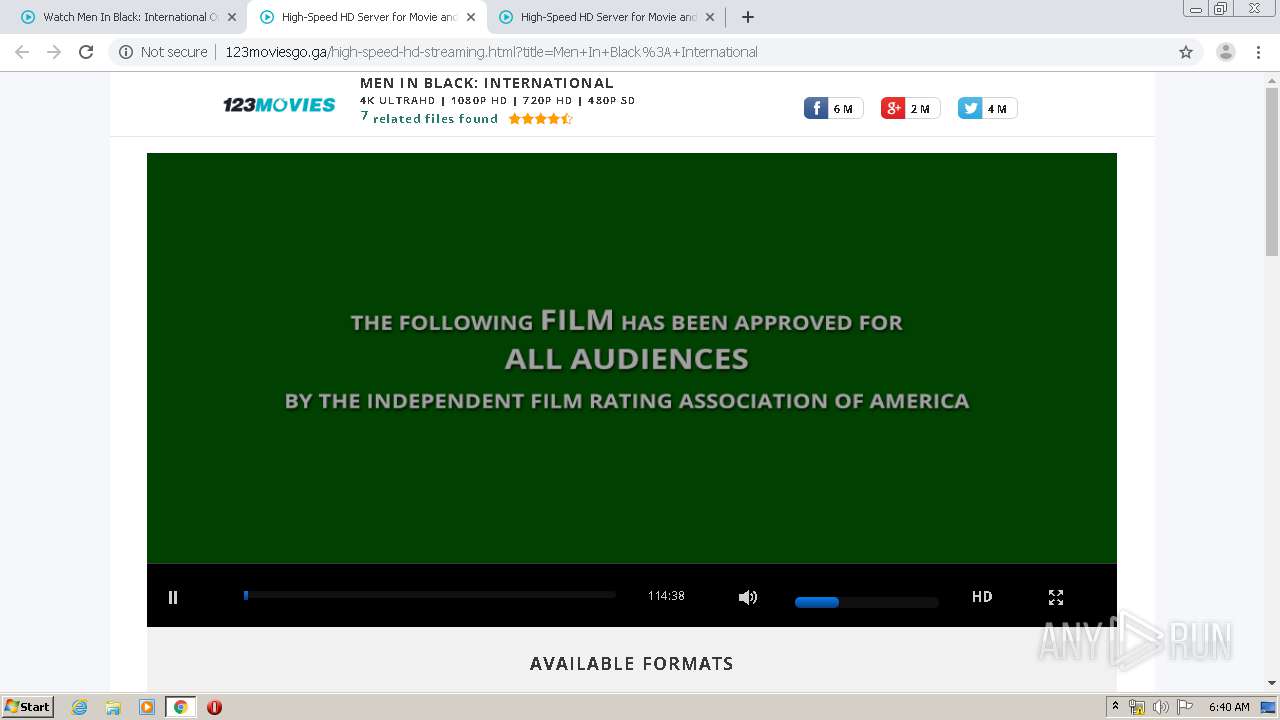1280x720 pixels.
Task: Adjust the blue volume slider
Action: 866,602
